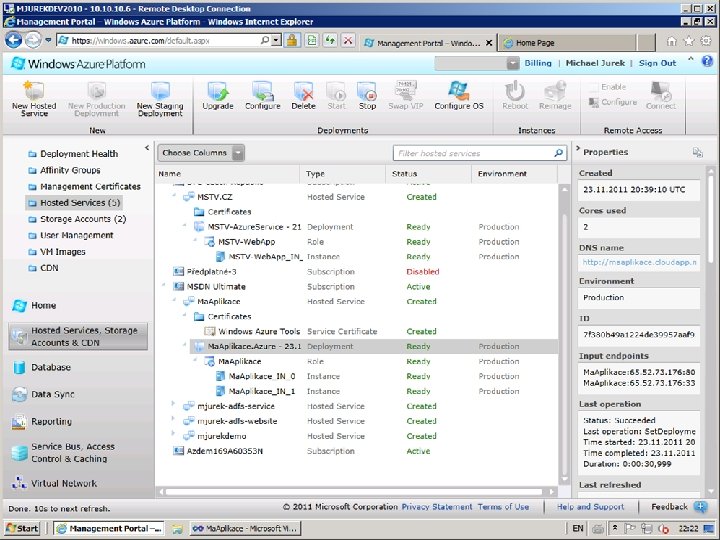Click the browser Home icon
The image size is (720, 540).
[x=671, y=41]
